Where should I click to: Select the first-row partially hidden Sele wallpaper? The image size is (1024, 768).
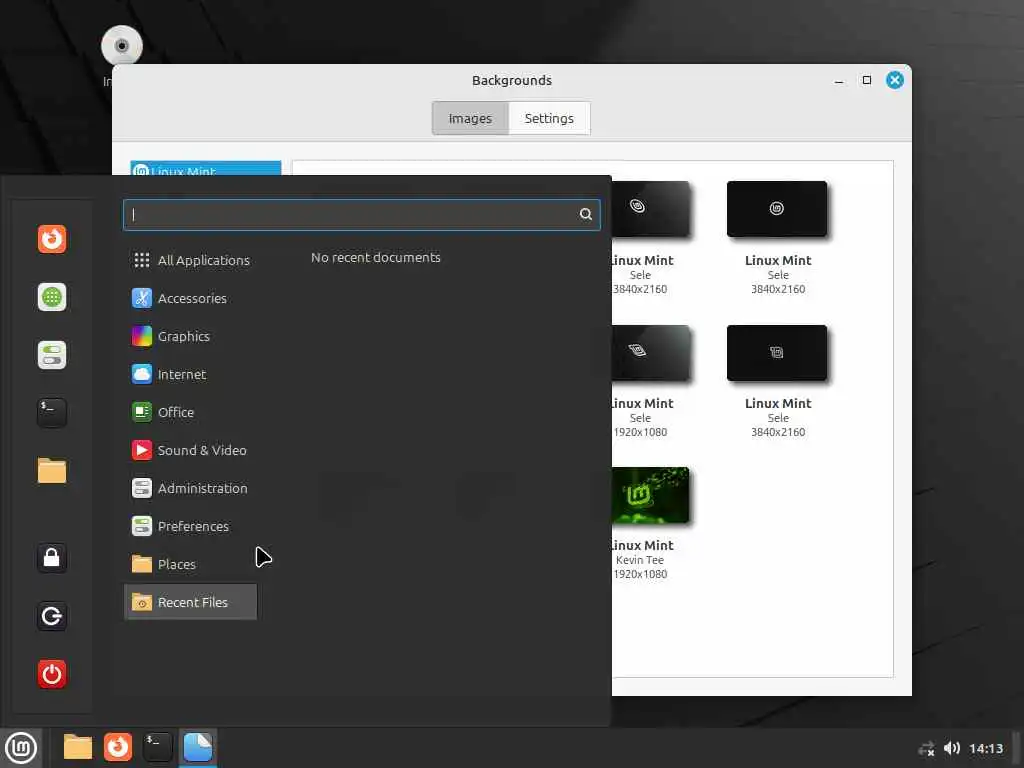click(x=650, y=209)
